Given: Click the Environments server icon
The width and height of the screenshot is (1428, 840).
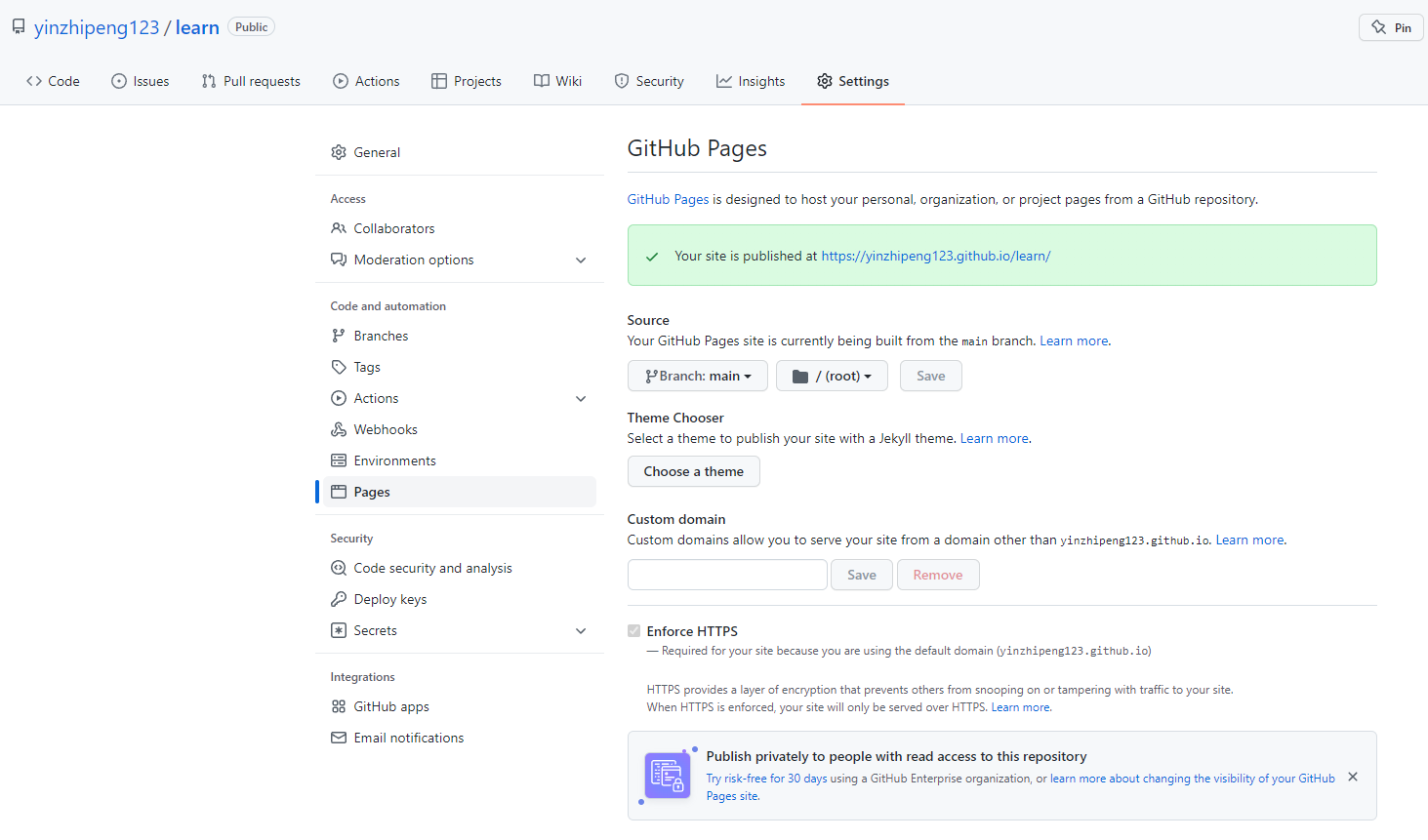Looking at the screenshot, I should (x=339, y=460).
